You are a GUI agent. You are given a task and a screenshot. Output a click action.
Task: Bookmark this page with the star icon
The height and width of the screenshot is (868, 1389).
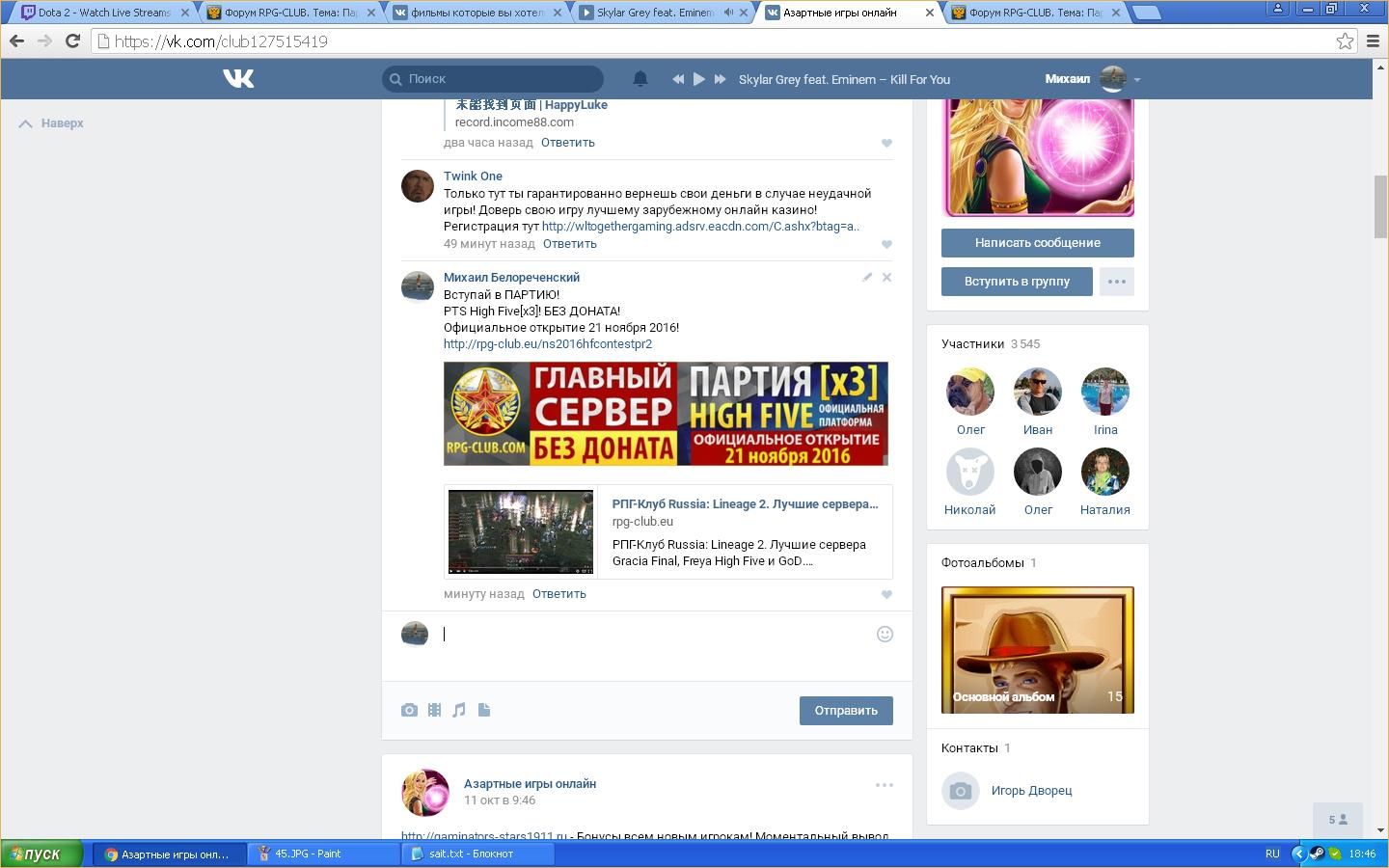tap(1345, 41)
